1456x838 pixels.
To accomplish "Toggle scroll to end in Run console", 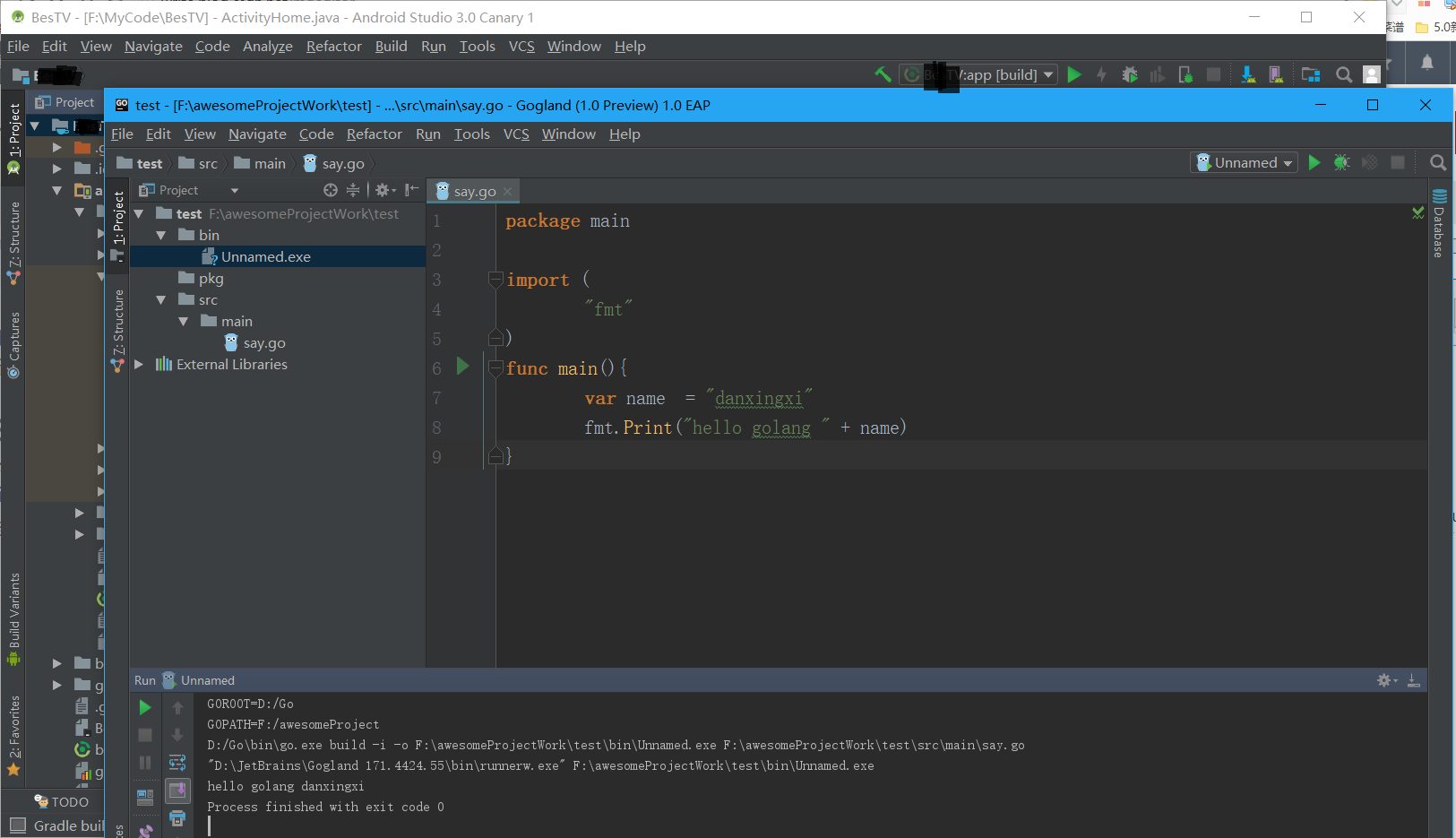I will click(177, 790).
